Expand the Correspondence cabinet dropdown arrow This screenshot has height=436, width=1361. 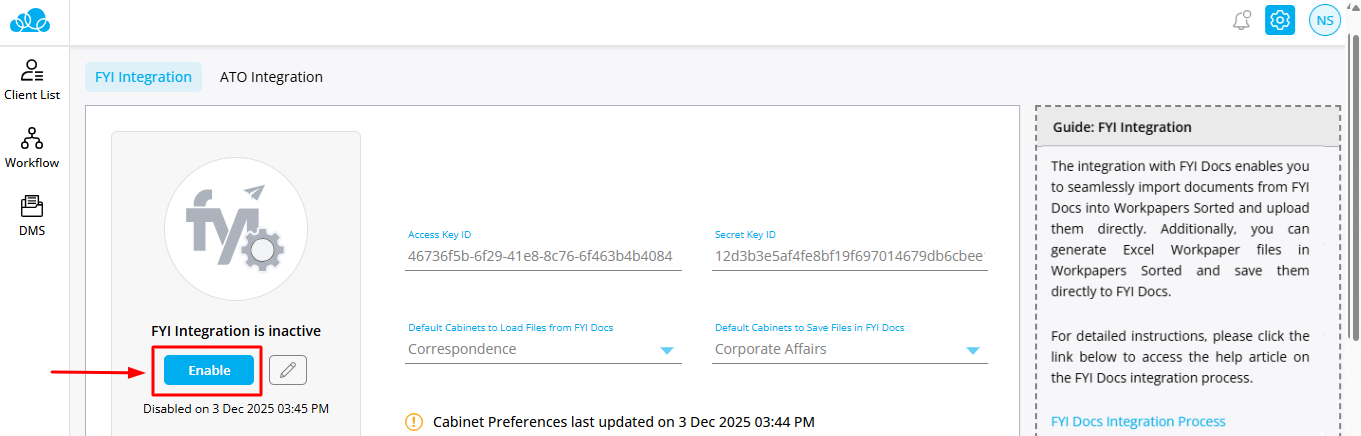pos(667,350)
